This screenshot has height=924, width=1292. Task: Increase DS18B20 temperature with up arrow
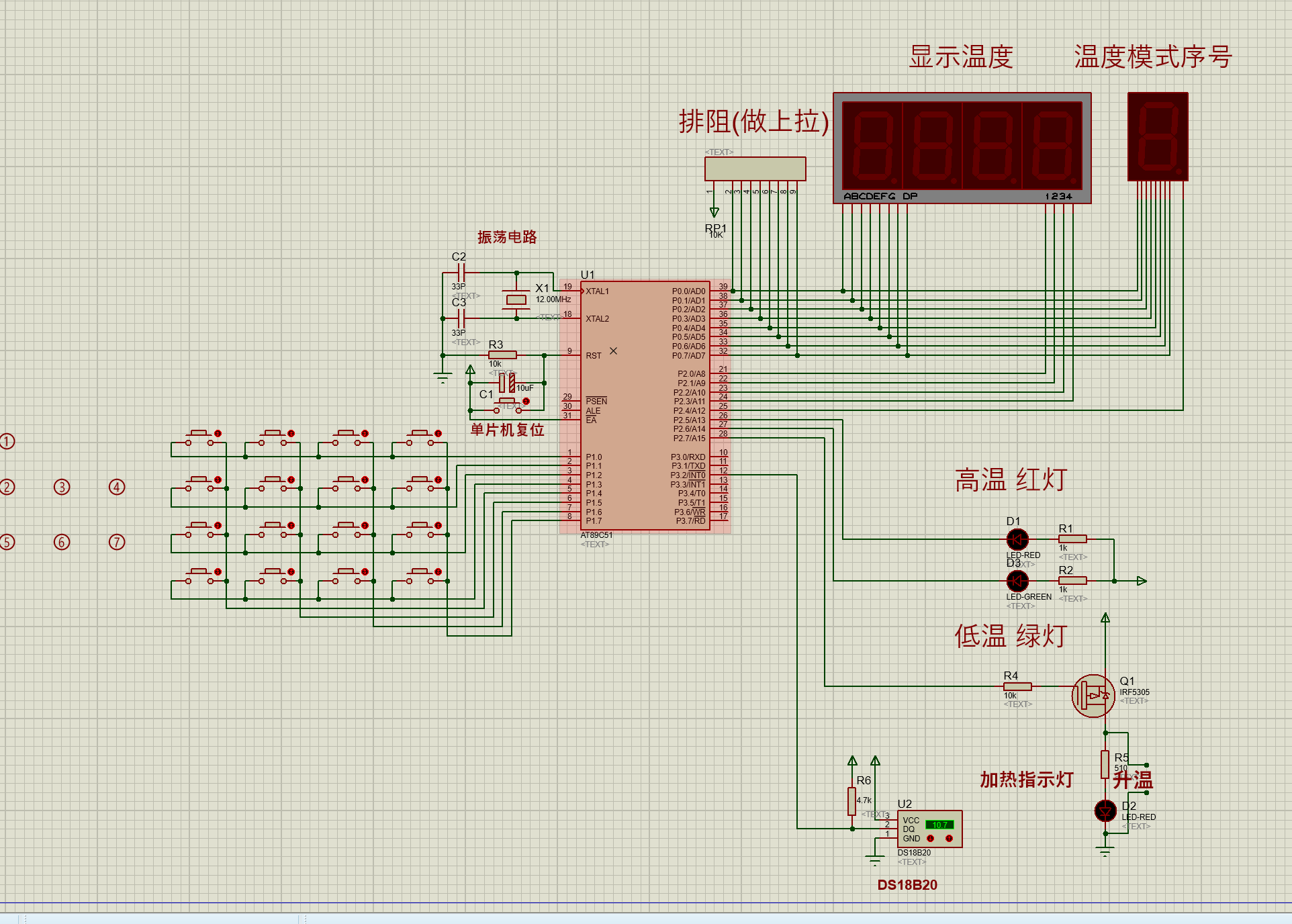(949, 838)
